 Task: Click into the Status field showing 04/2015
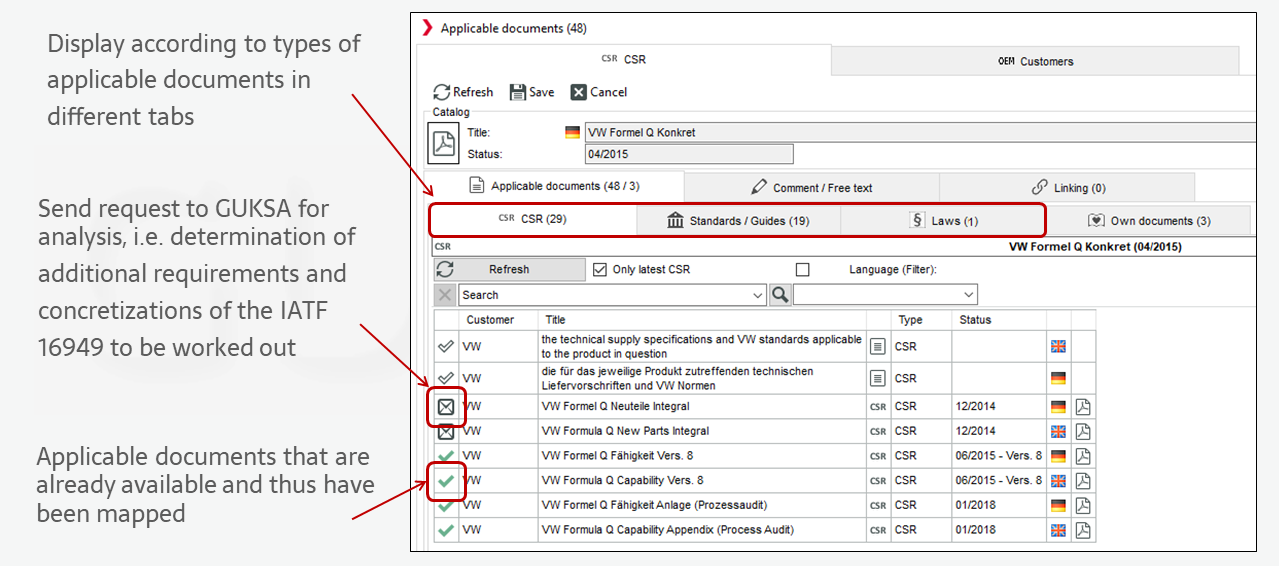click(x=688, y=154)
